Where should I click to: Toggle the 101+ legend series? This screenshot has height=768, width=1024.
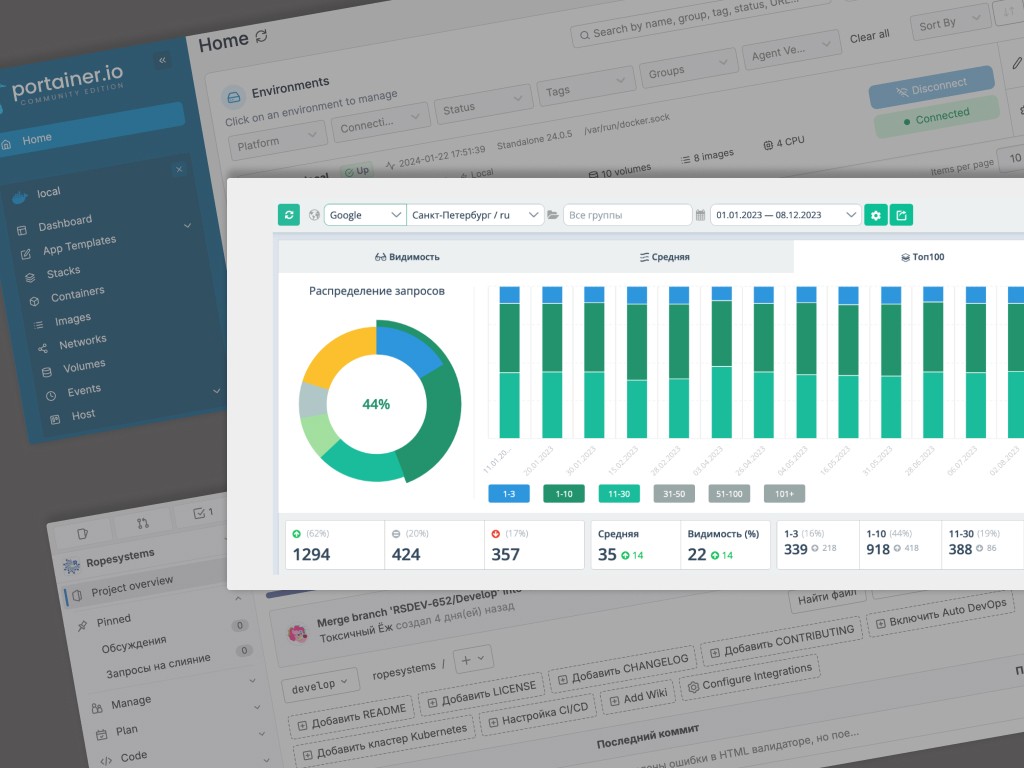(x=784, y=493)
